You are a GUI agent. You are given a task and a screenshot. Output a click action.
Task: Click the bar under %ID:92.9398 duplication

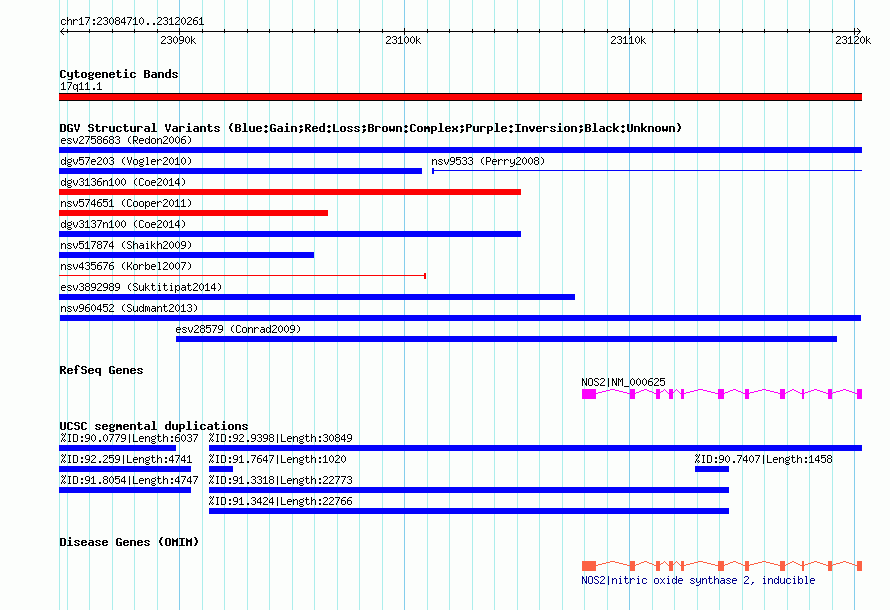coord(535,448)
